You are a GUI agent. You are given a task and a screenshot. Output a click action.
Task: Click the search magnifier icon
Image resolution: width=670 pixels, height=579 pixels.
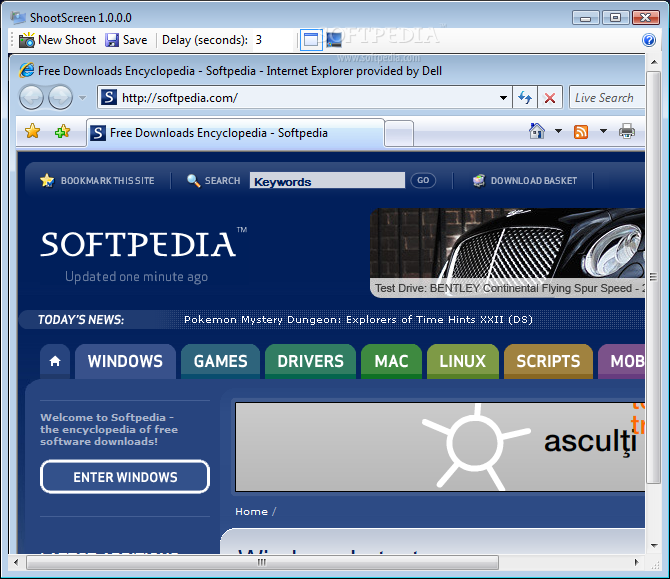[x=194, y=181]
